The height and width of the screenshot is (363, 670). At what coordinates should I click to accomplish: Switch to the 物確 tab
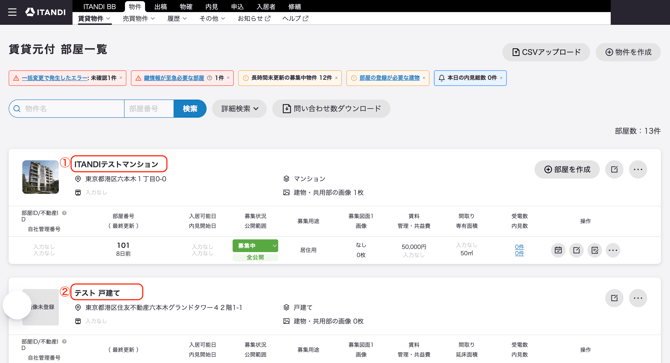coord(186,6)
